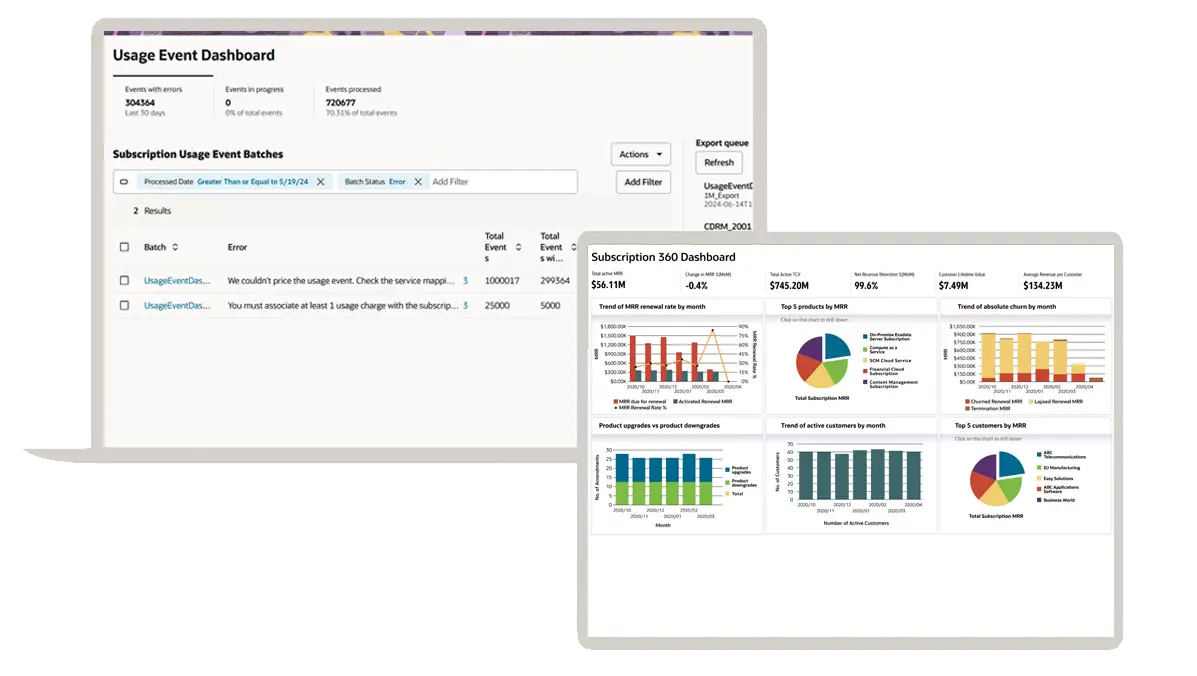
Task: Click the filter search icon in filter bar
Action: (x=124, y=182)
